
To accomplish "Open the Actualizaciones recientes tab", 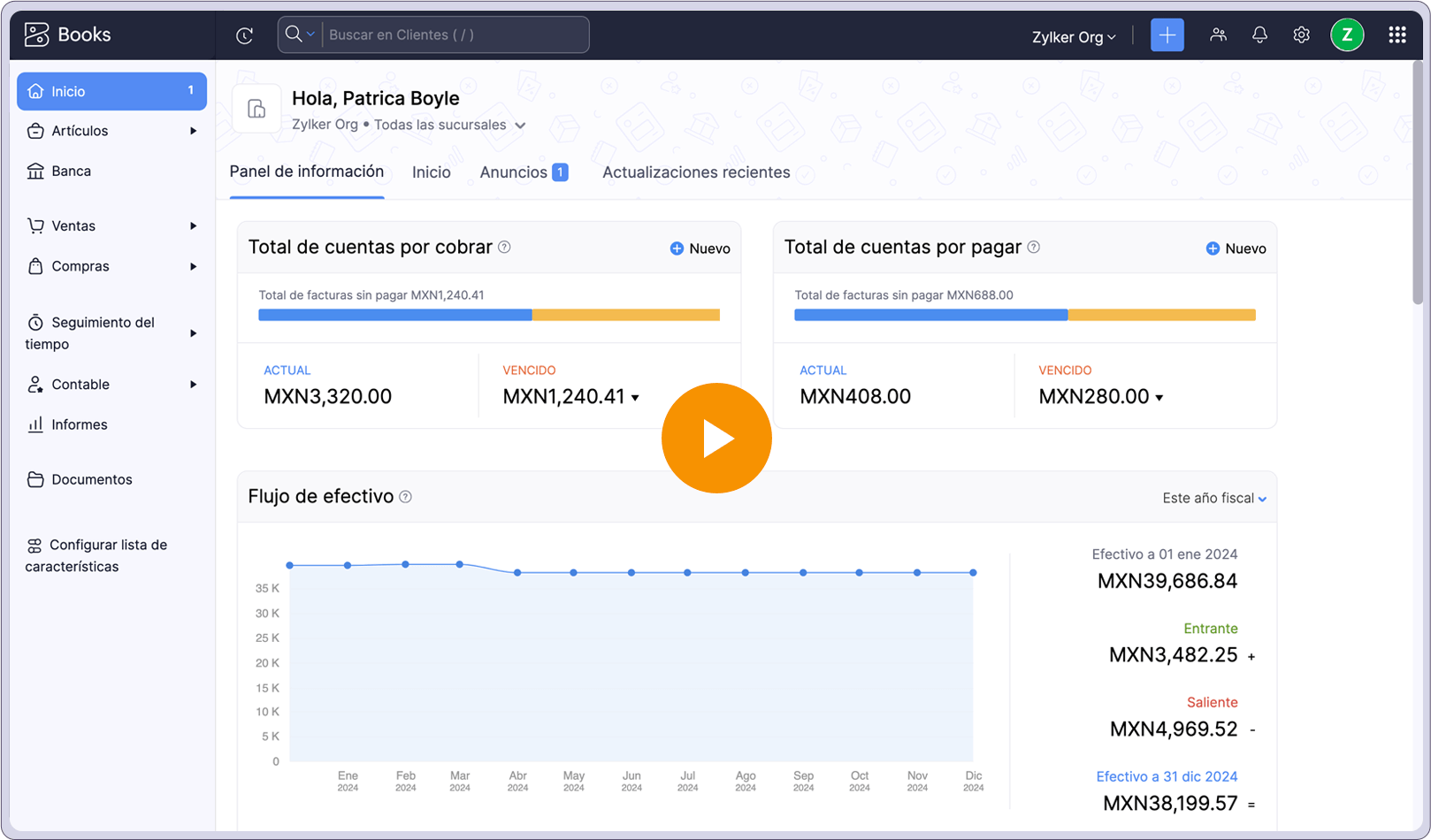I will (695, 172).
